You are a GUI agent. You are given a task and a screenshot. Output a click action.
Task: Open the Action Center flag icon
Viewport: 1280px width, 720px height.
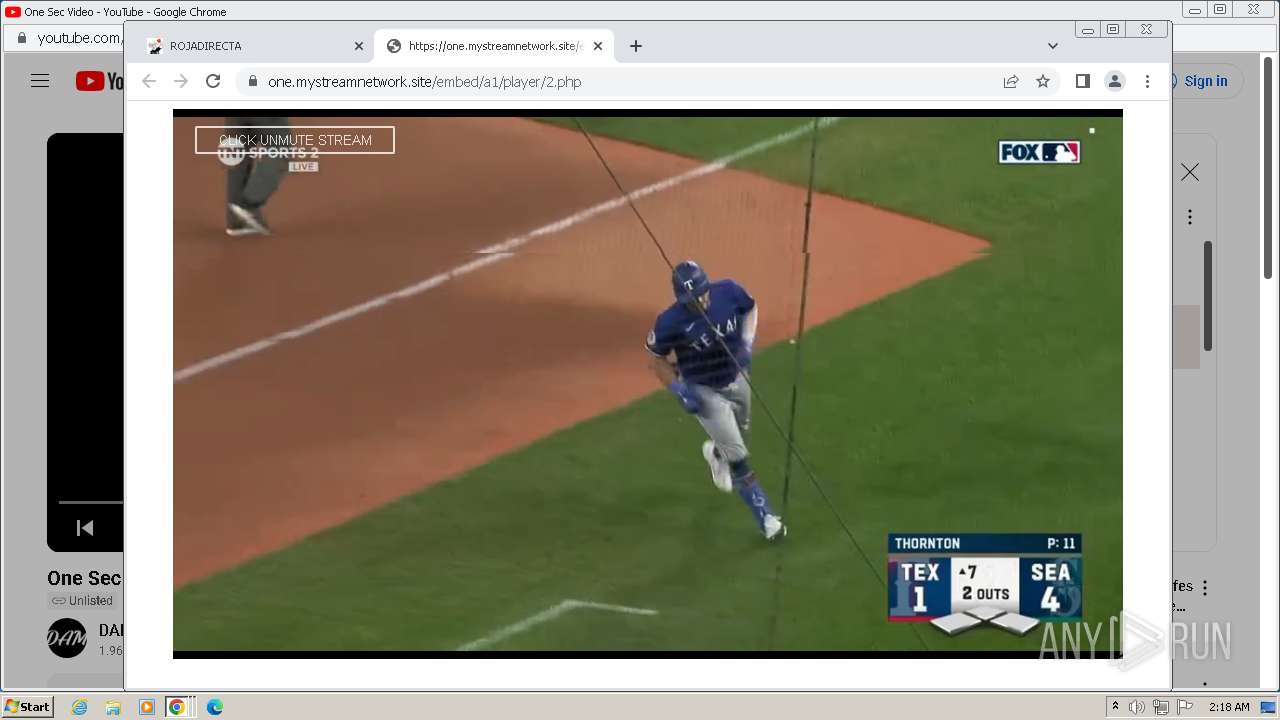[1185, 707]
